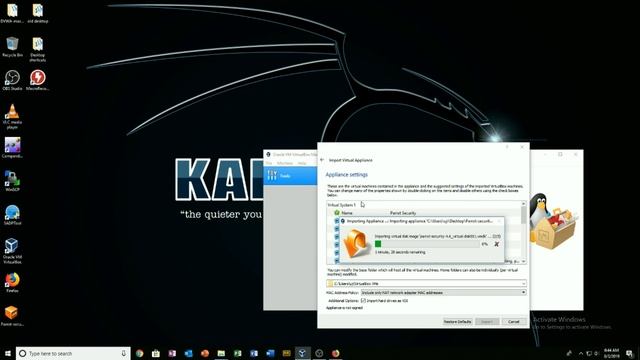The height and width of the screenshot is (360, 640).
Task: Launch the SADPTool desktop shortcut
Action: [12, 215]
